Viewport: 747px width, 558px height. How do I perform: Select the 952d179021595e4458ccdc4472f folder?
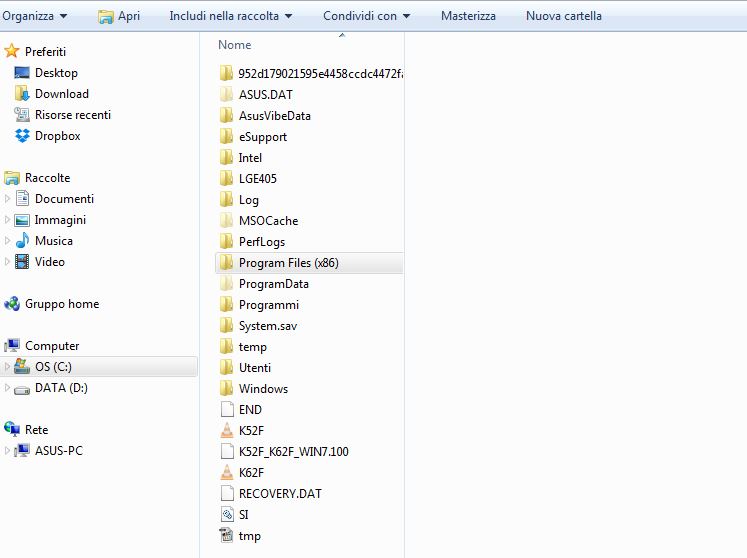(311, 73)
